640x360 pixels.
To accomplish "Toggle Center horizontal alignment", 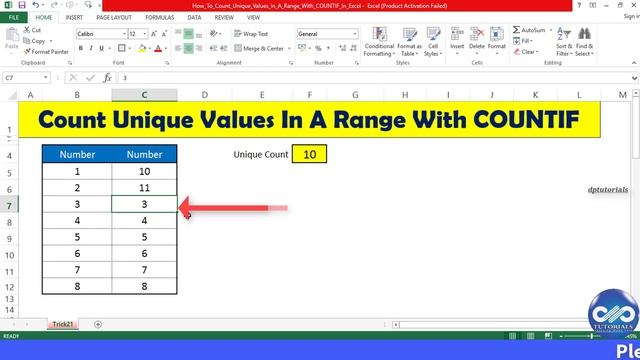I will [x=188, y=48].
